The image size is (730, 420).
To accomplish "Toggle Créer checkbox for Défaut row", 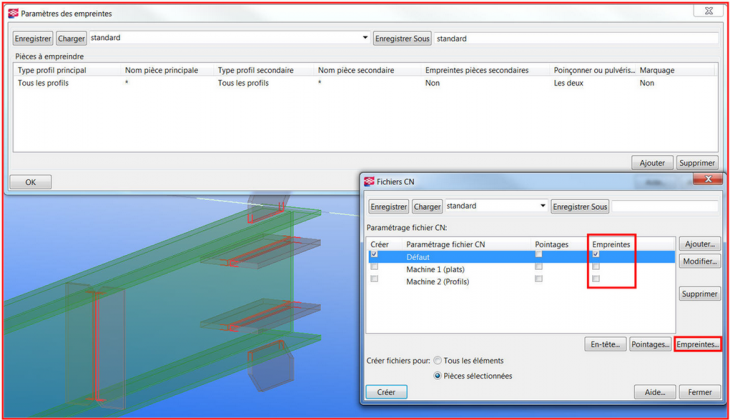I will click(x=374, y=254).
